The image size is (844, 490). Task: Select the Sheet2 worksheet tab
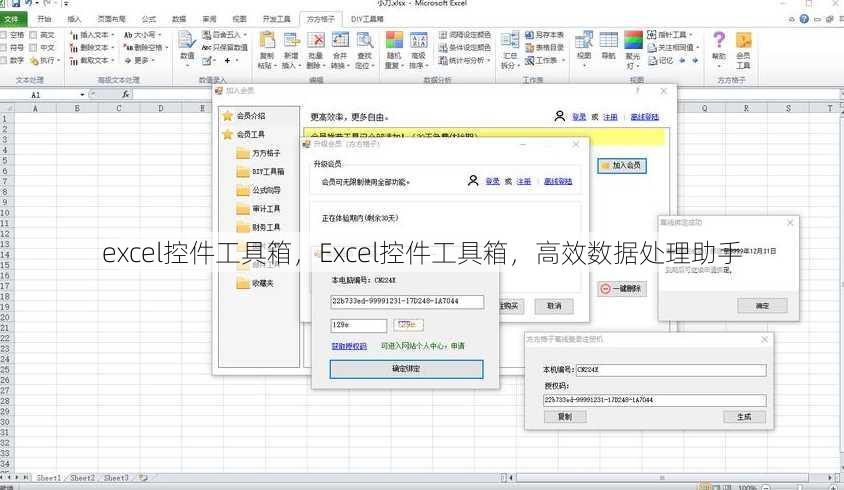[x=82, y=478]
